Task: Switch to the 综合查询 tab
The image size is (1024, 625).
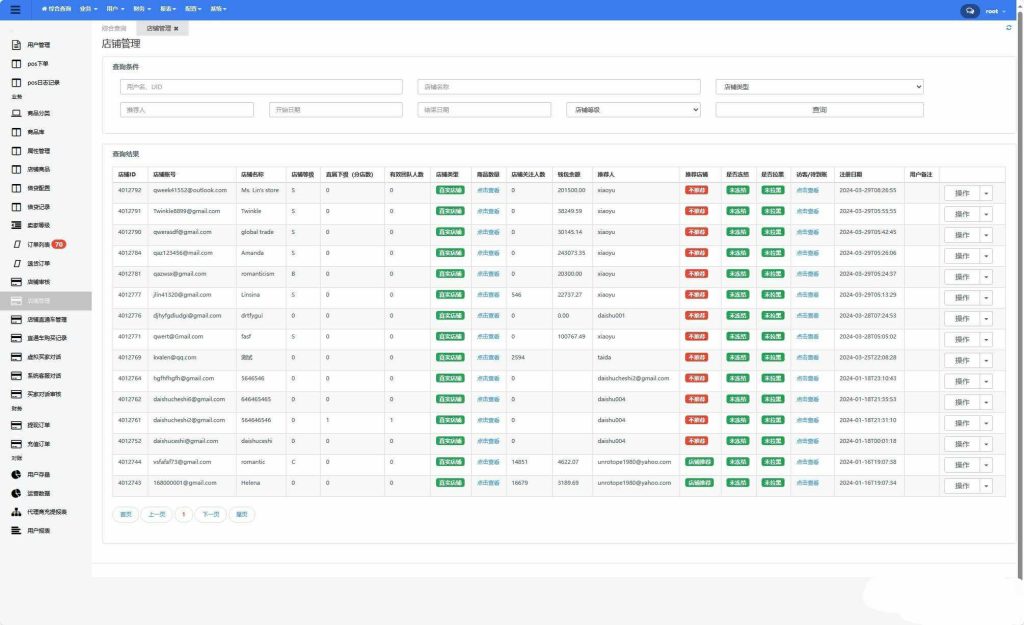Action: coord(115,29)
